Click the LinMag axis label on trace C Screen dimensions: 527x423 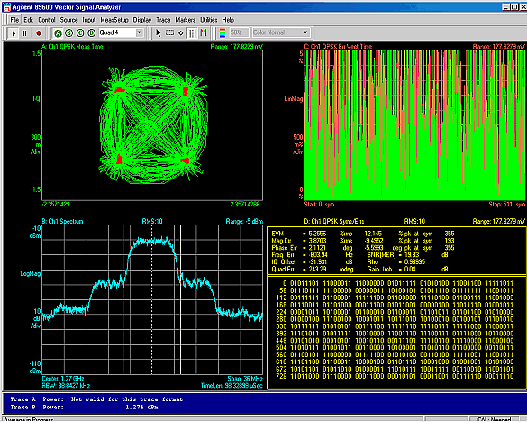(294, 99)
